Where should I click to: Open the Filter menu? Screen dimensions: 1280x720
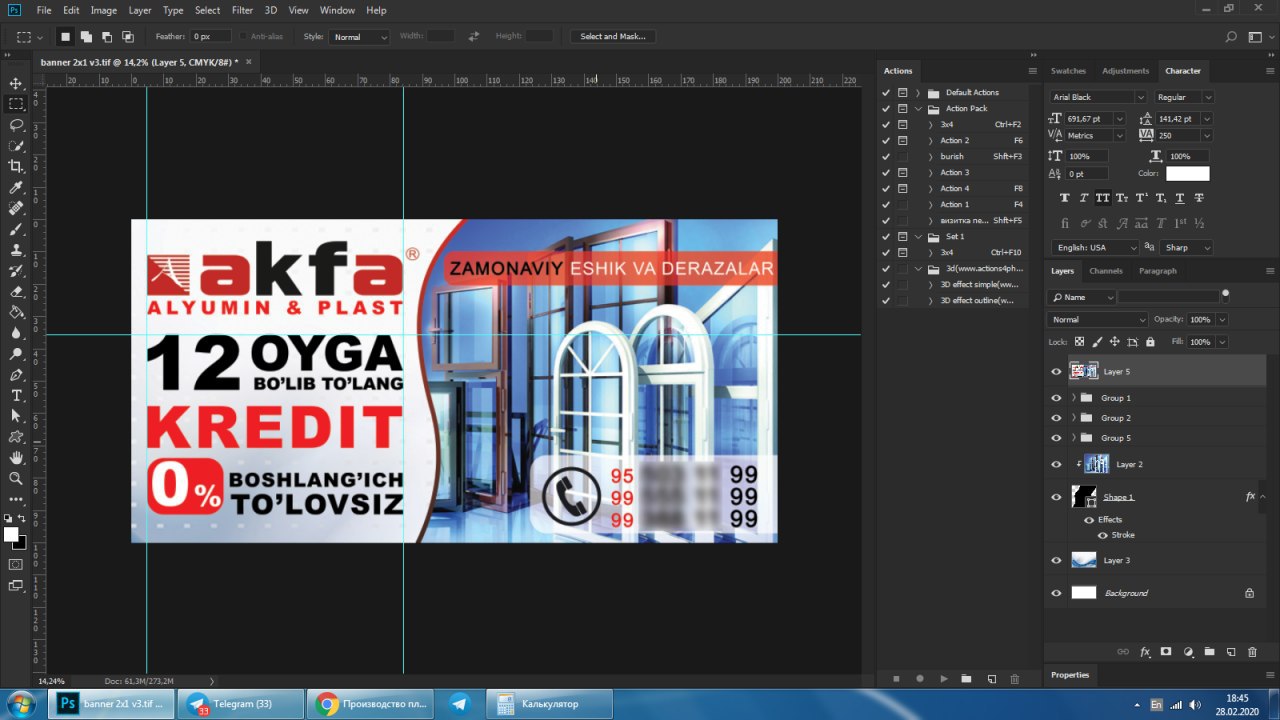242,10
